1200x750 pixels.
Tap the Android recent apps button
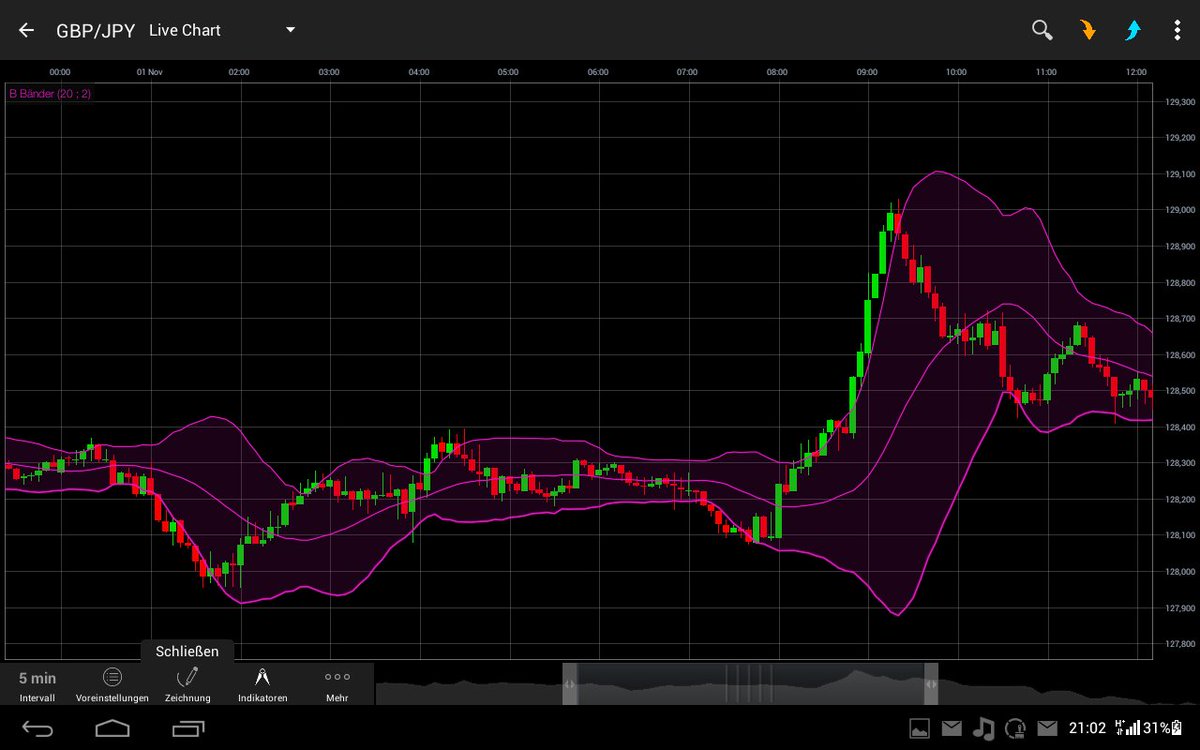(x=187, y=728)
